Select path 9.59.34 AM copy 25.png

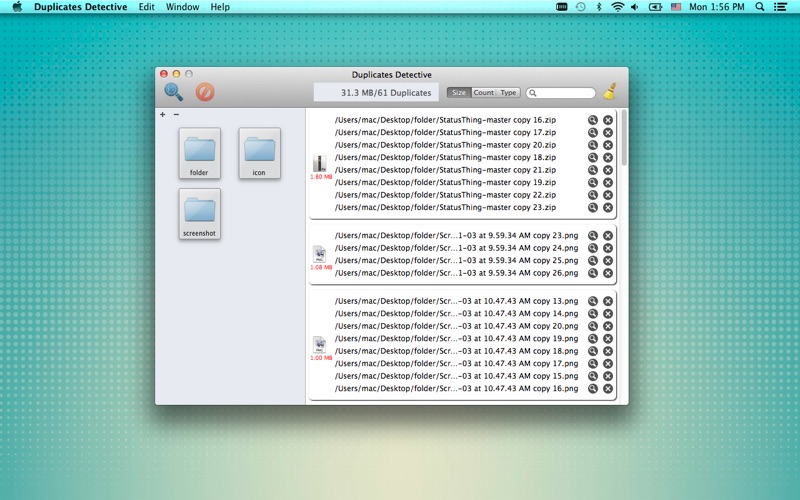pyautogui.click(x=457, y=260)
